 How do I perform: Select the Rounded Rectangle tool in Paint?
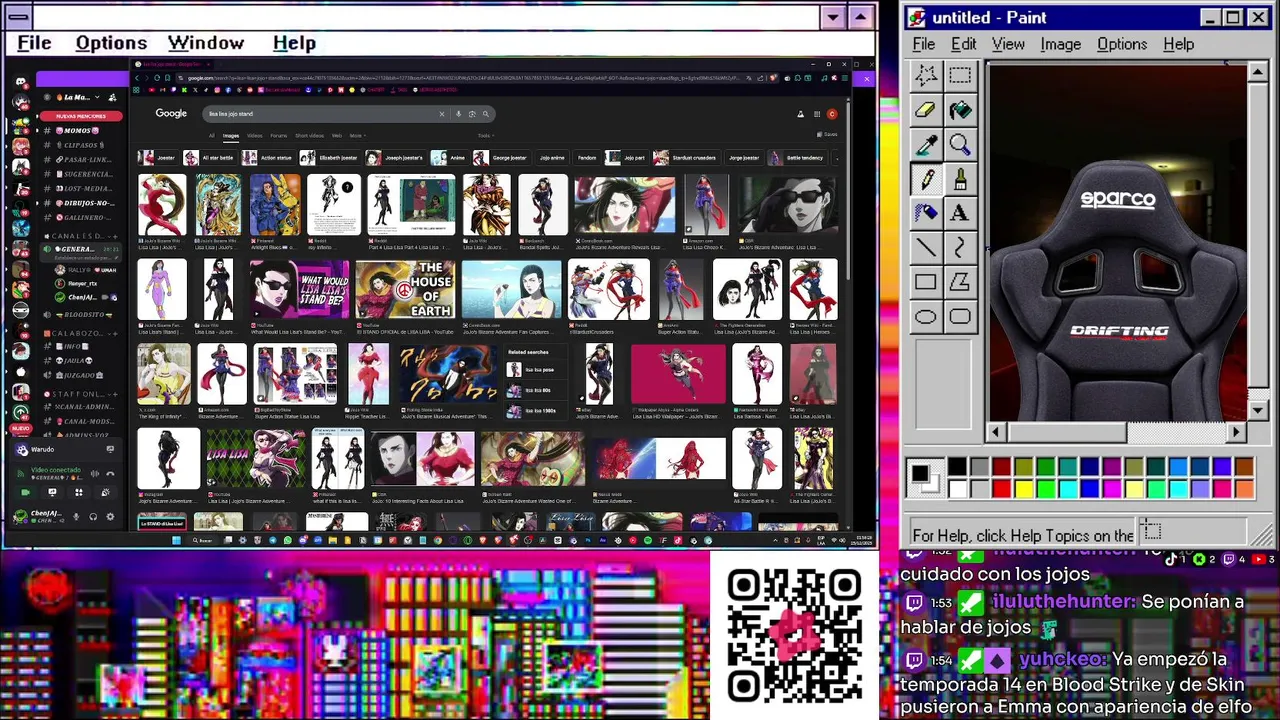click(x=960, y=317)
